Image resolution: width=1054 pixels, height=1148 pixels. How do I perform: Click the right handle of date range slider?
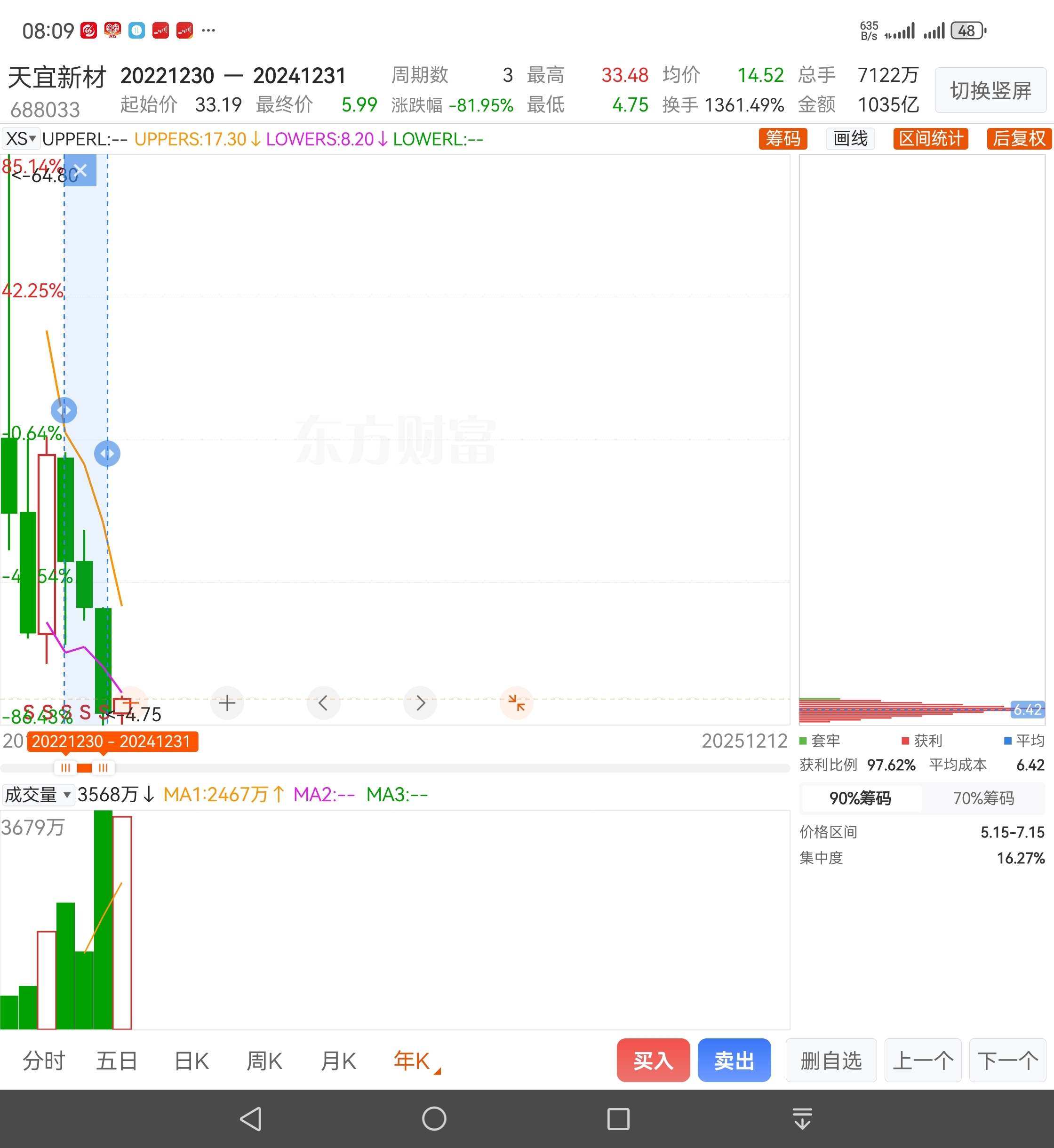pos(103,768)
